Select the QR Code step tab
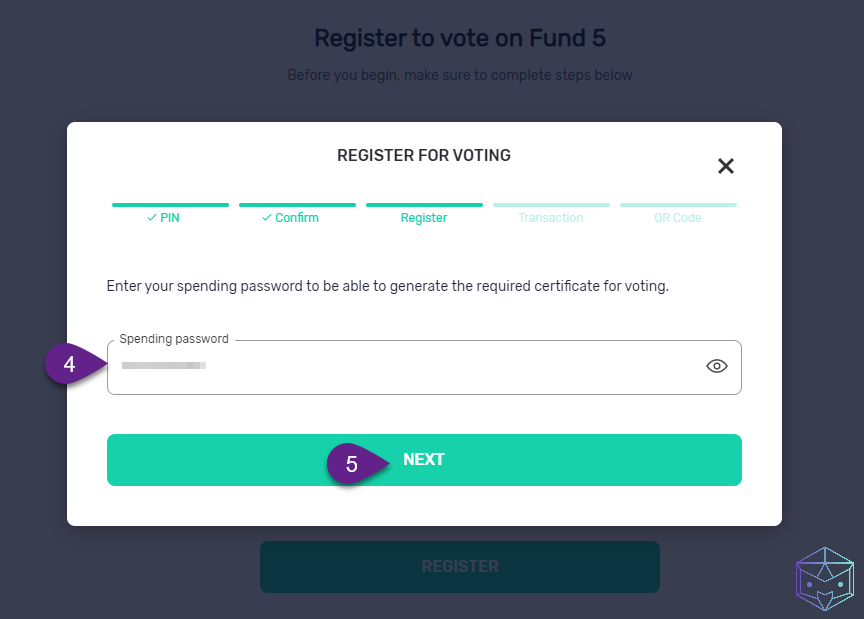The image size is (864, 619). [678, 218]
